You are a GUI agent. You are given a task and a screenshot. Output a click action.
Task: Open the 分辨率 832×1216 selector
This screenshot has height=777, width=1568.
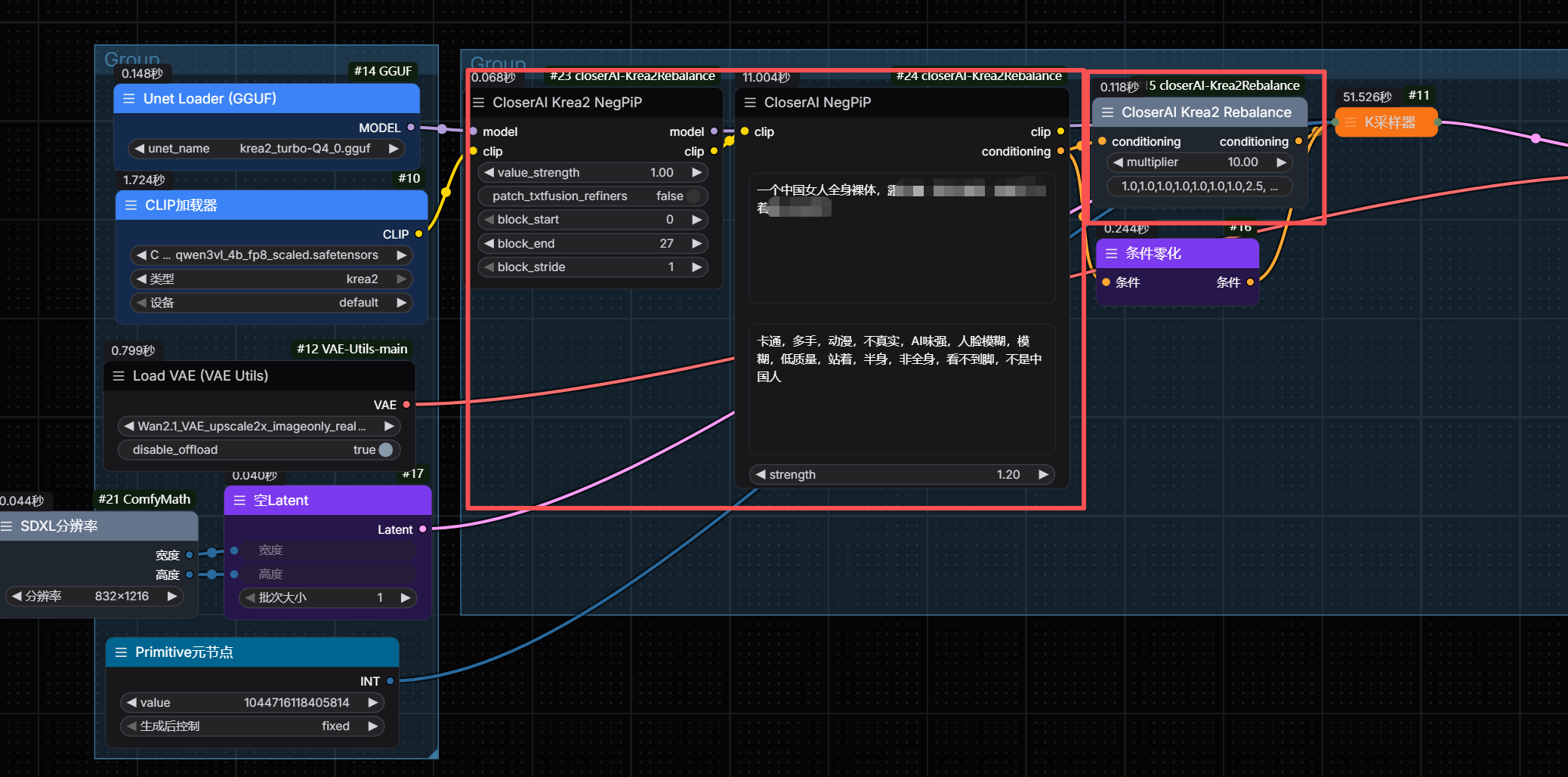point(94,597)
